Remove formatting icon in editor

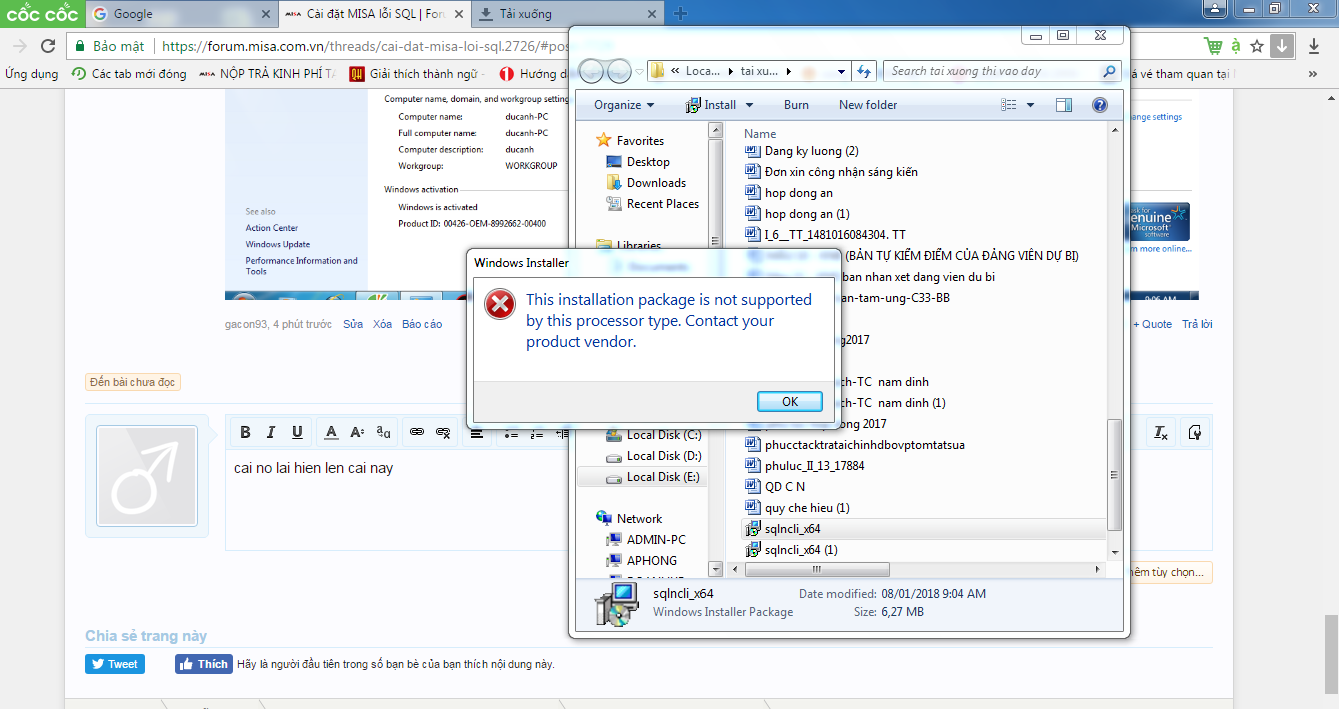point(1161,432)
